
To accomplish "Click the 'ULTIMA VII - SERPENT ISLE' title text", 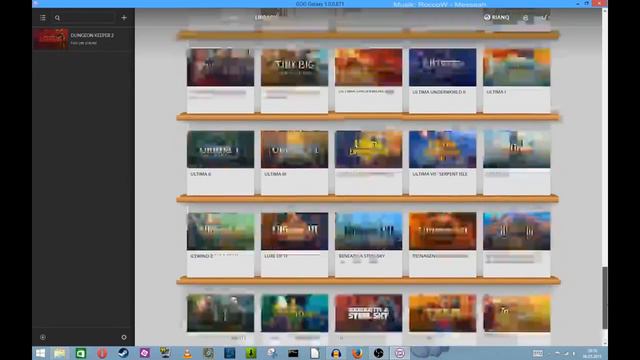I will coord(440,174).
